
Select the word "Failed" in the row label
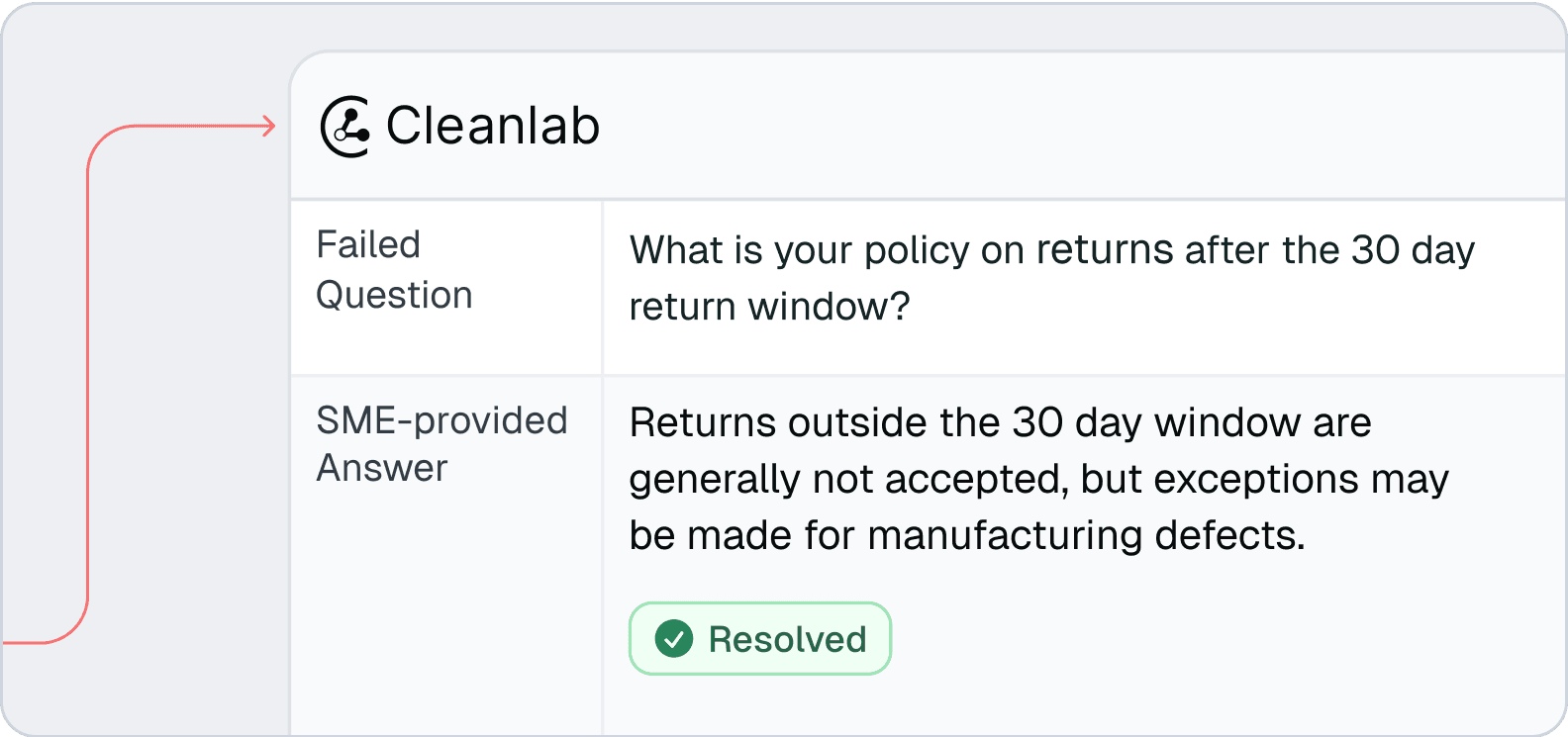368,244
